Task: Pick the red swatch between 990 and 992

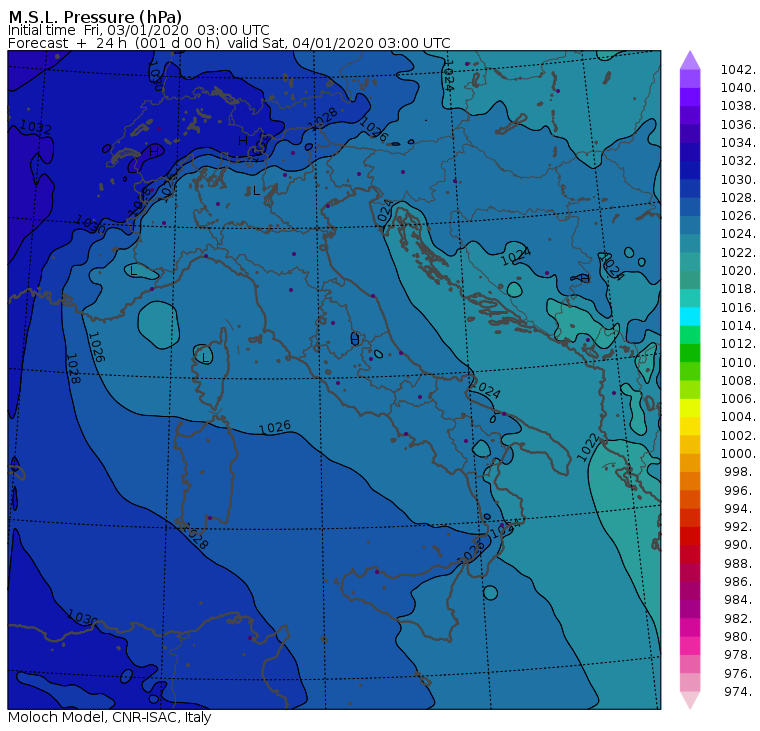Action: click(690, 536)
